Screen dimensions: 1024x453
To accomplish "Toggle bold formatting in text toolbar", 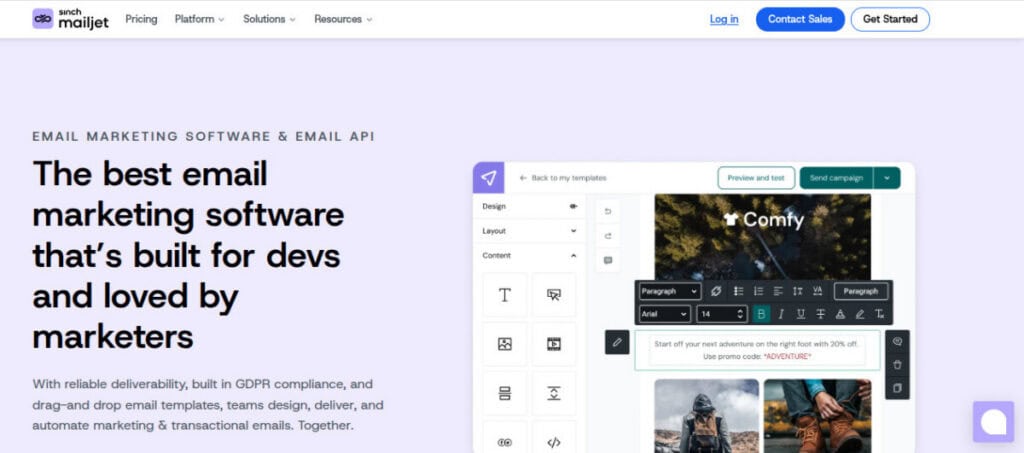I will (x=761, y=314).
